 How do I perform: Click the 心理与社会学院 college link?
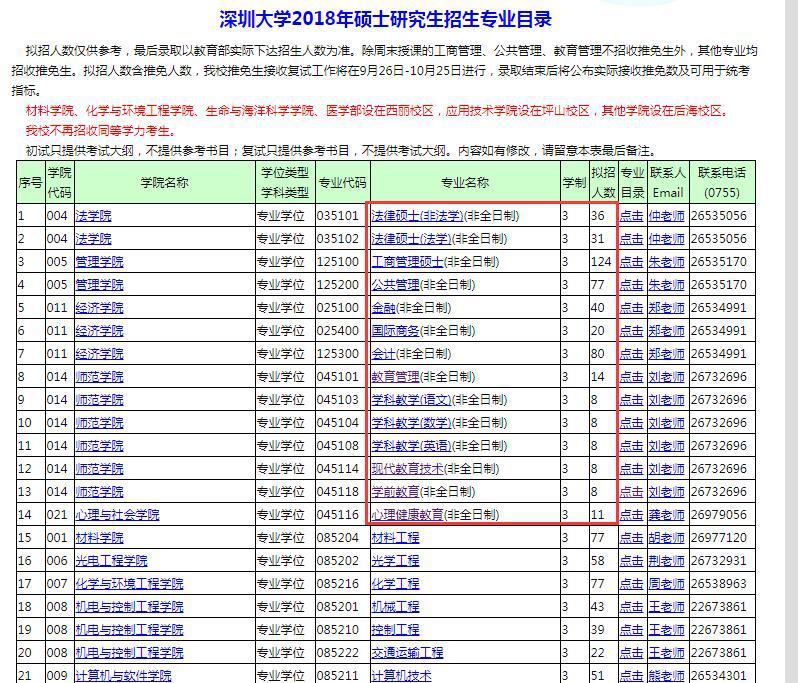[x=118, y=515]
